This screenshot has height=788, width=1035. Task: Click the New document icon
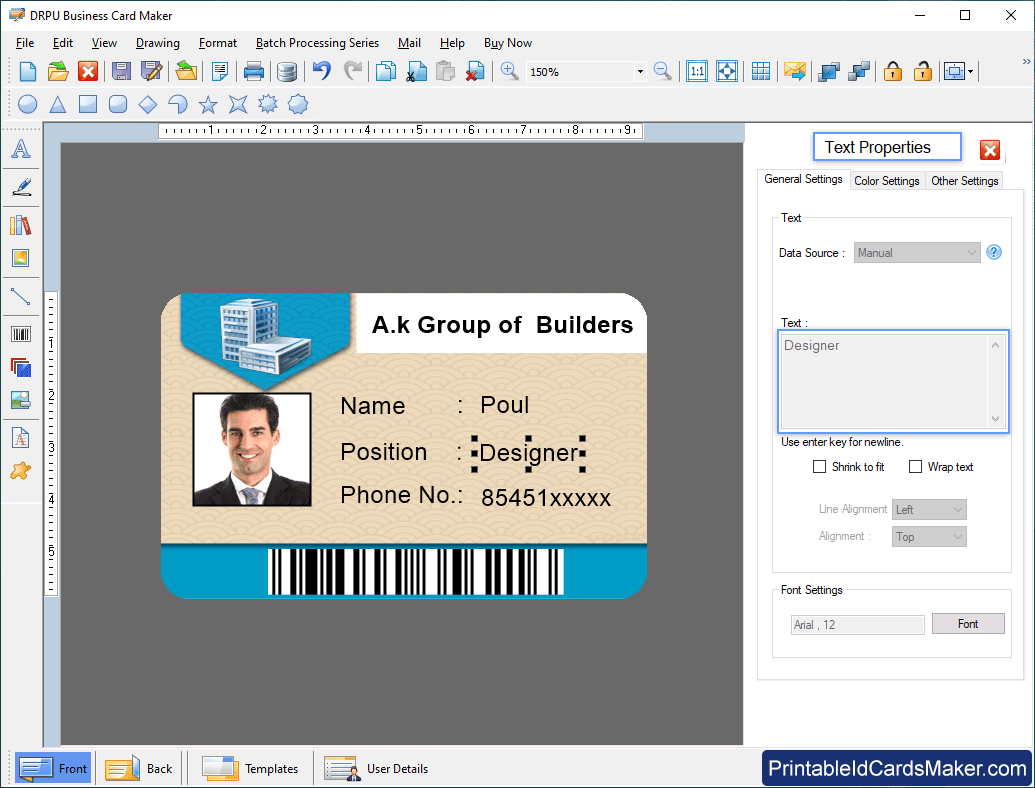28,71
